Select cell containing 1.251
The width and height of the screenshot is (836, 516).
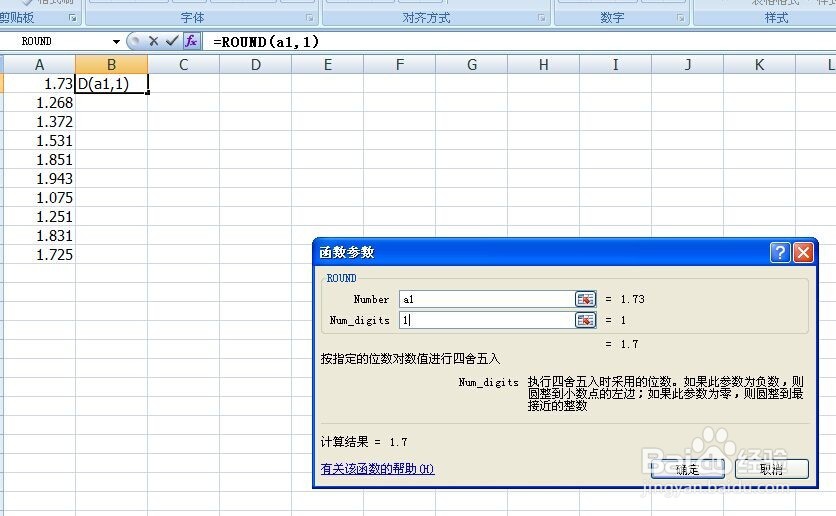click(39, 216)
